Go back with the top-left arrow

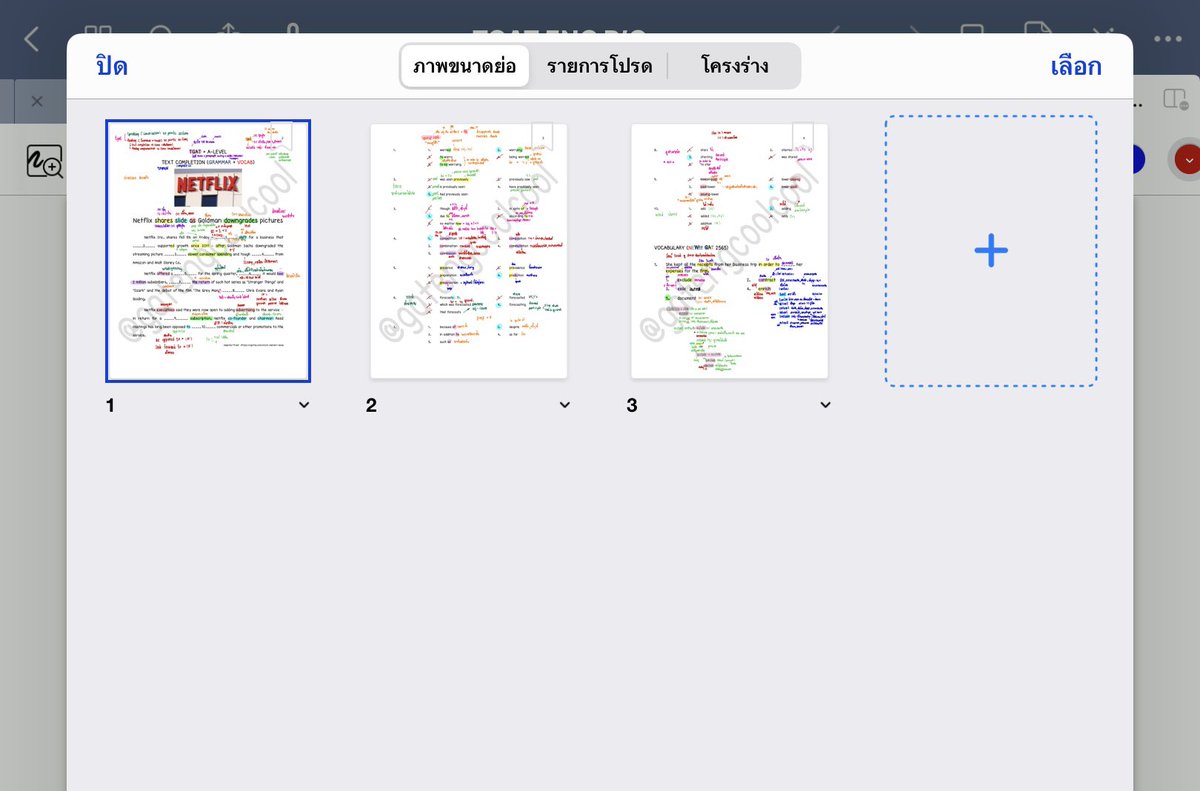32,38
